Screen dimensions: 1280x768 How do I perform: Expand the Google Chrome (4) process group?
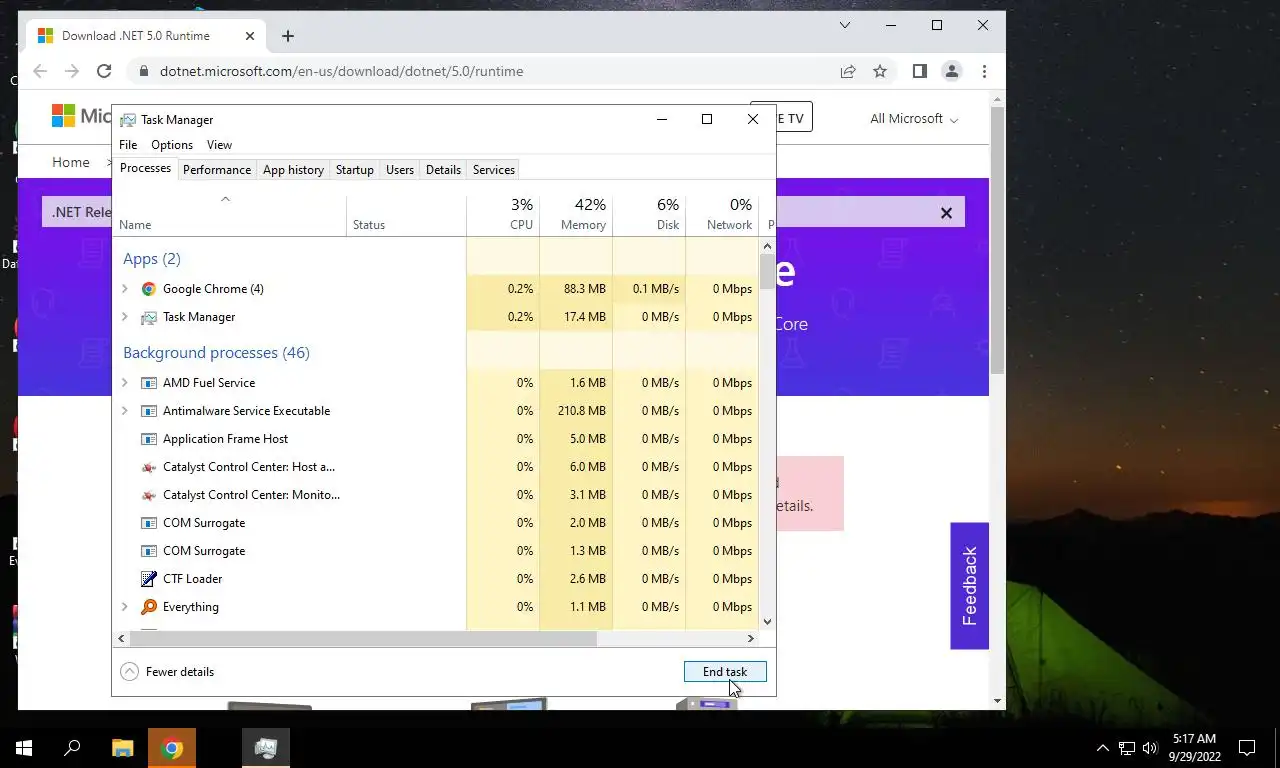[x=125, y=289]
